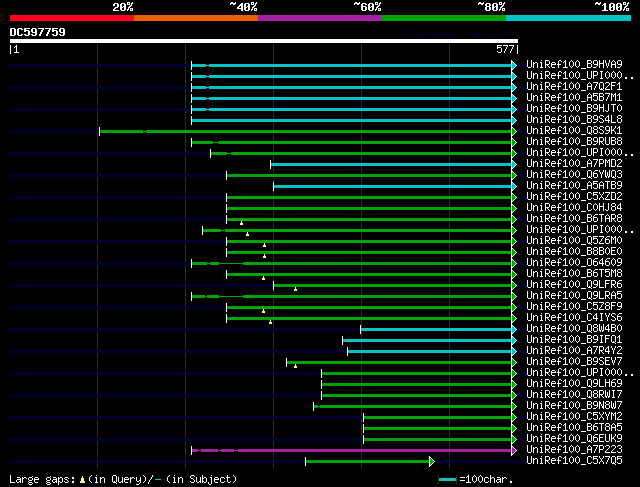Click the UniRef100_C5X7Q5 label
This screenshot has height=487, width=640.
pos(574,461)
